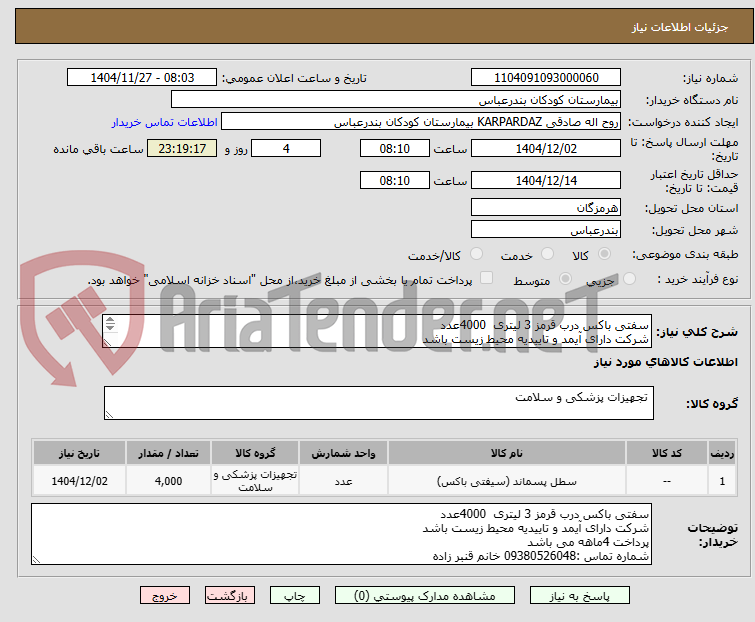Click the چاپ print button
The width and height of the screenshot is (755, 622).
(x=295, y=596)
